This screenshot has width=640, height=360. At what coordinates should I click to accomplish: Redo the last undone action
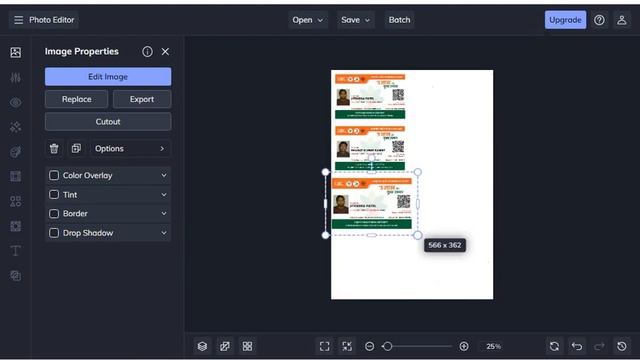point(599,346)
